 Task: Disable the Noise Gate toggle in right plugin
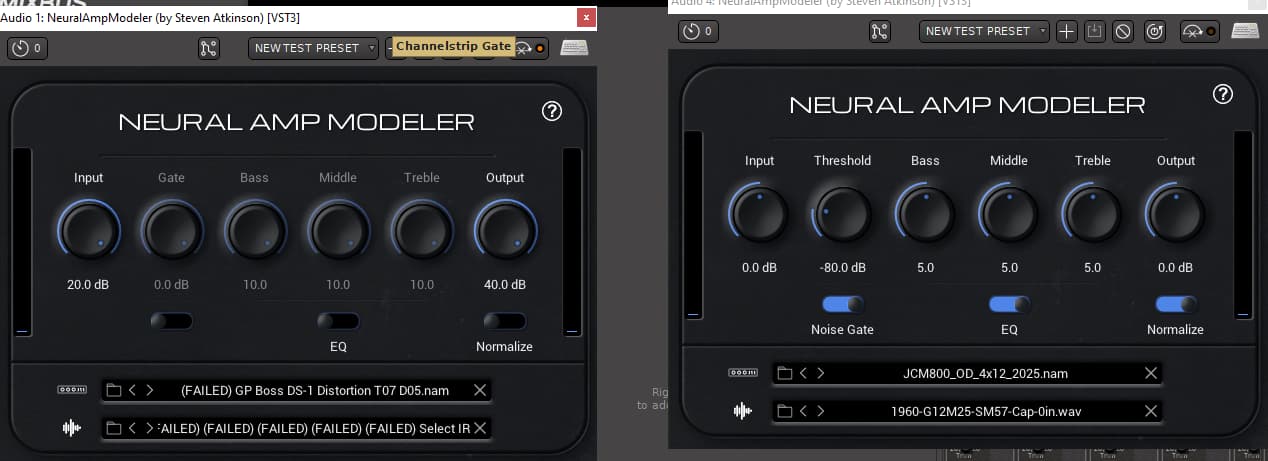click(842, 304)
